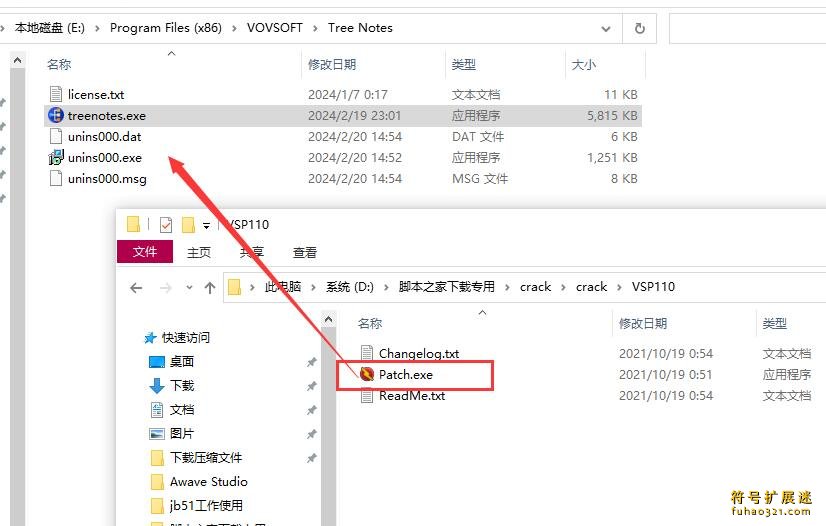Image resolution: width=826 pixels, height=526 pixels.
Task: Expand the chevron after 本地磁盘 (E:)
Action: click(97, 28)
